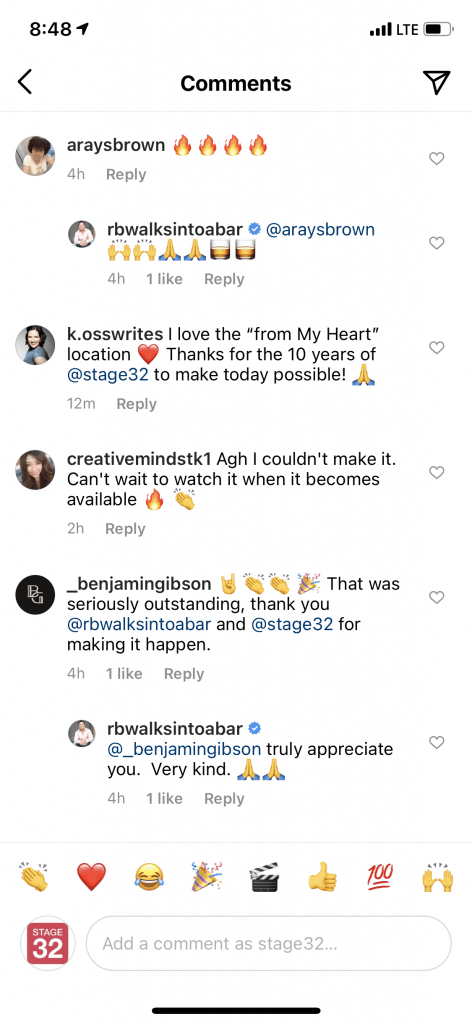The width and height of the screenshot is (472, 1024).
Task: Like the creativemindstk1 comment
Action: pos(436,472)
